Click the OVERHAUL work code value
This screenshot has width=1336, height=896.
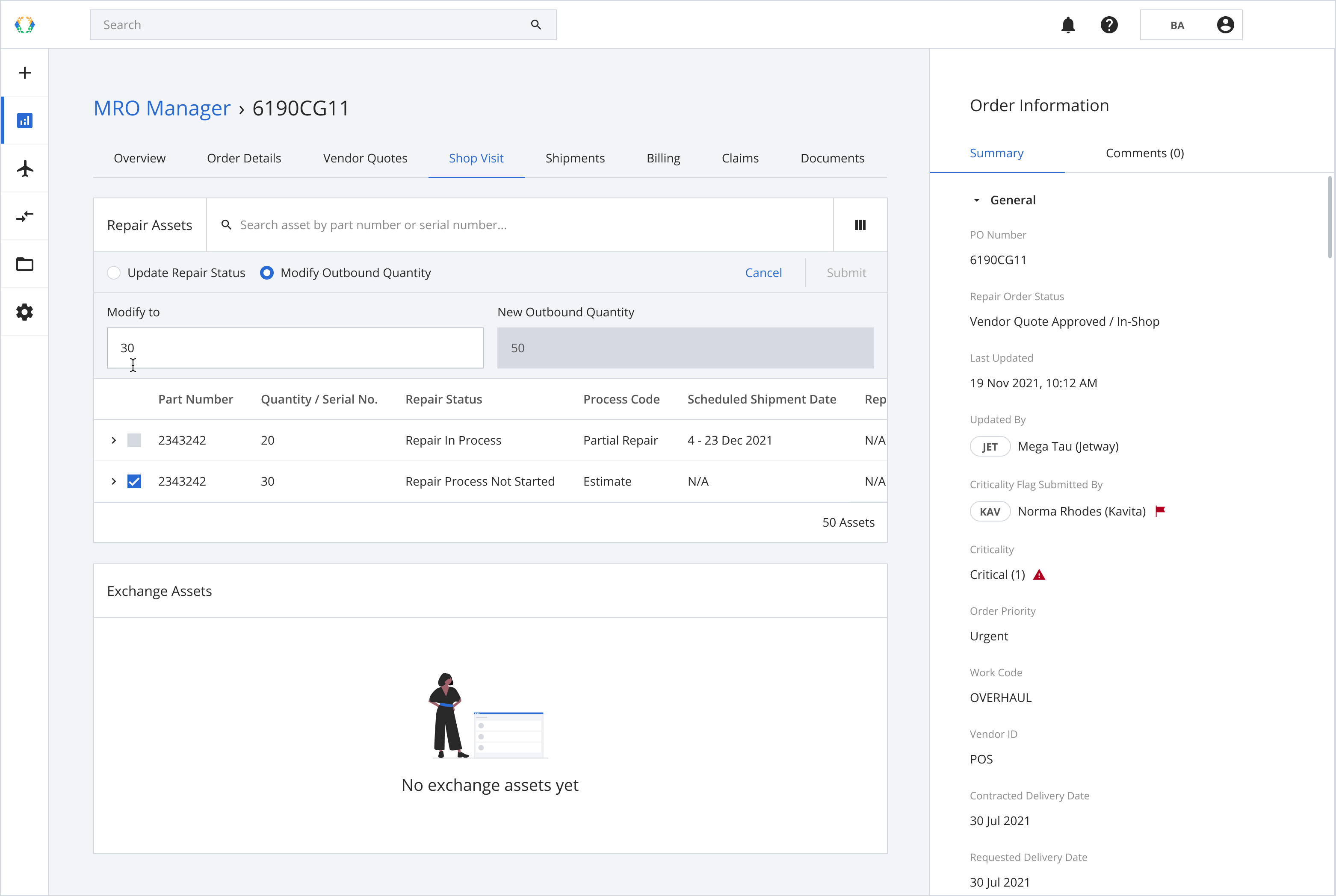point(1000,698)
